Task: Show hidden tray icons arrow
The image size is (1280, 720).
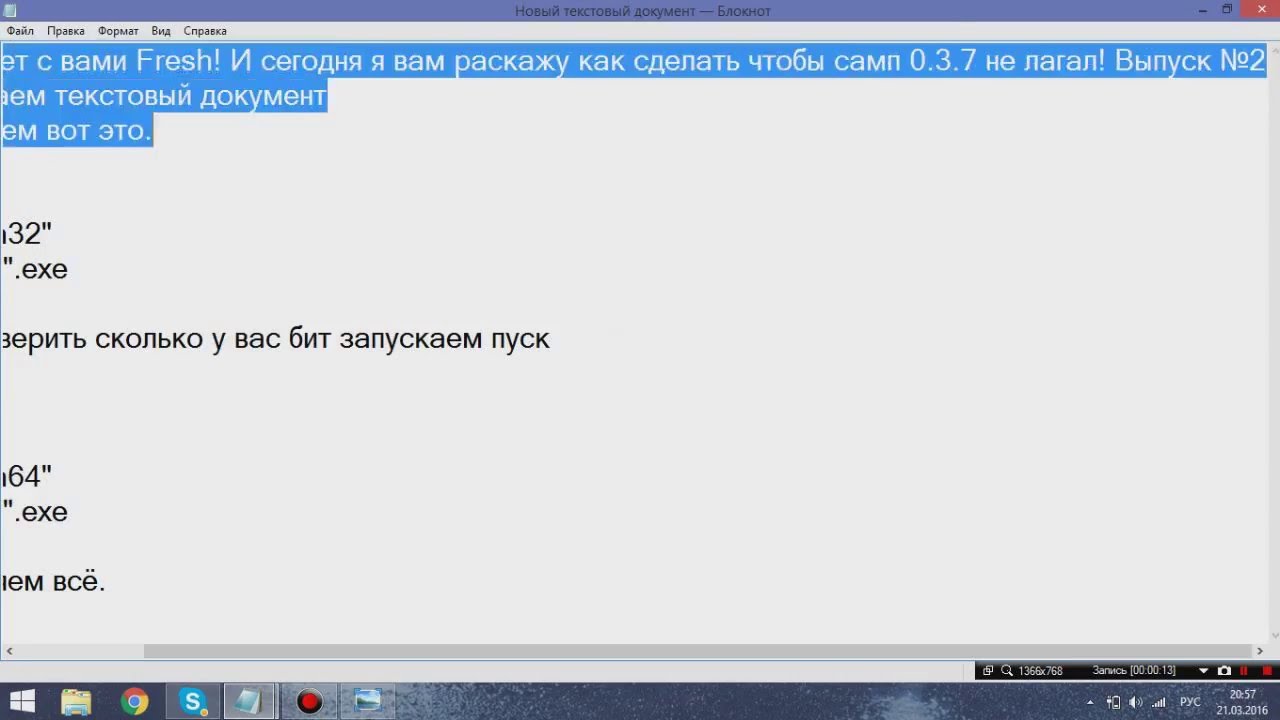Action: coord(1090,703)
